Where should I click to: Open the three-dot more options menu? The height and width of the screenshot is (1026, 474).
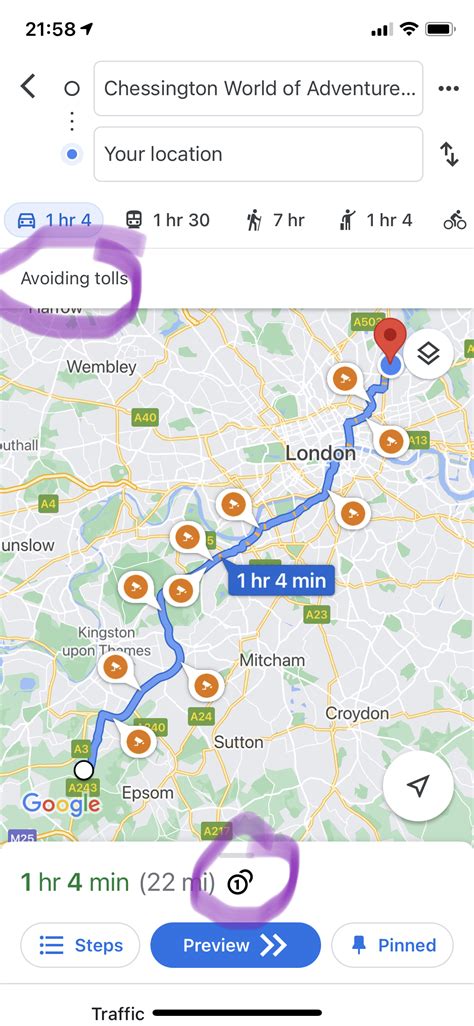(x=448, y=89)
